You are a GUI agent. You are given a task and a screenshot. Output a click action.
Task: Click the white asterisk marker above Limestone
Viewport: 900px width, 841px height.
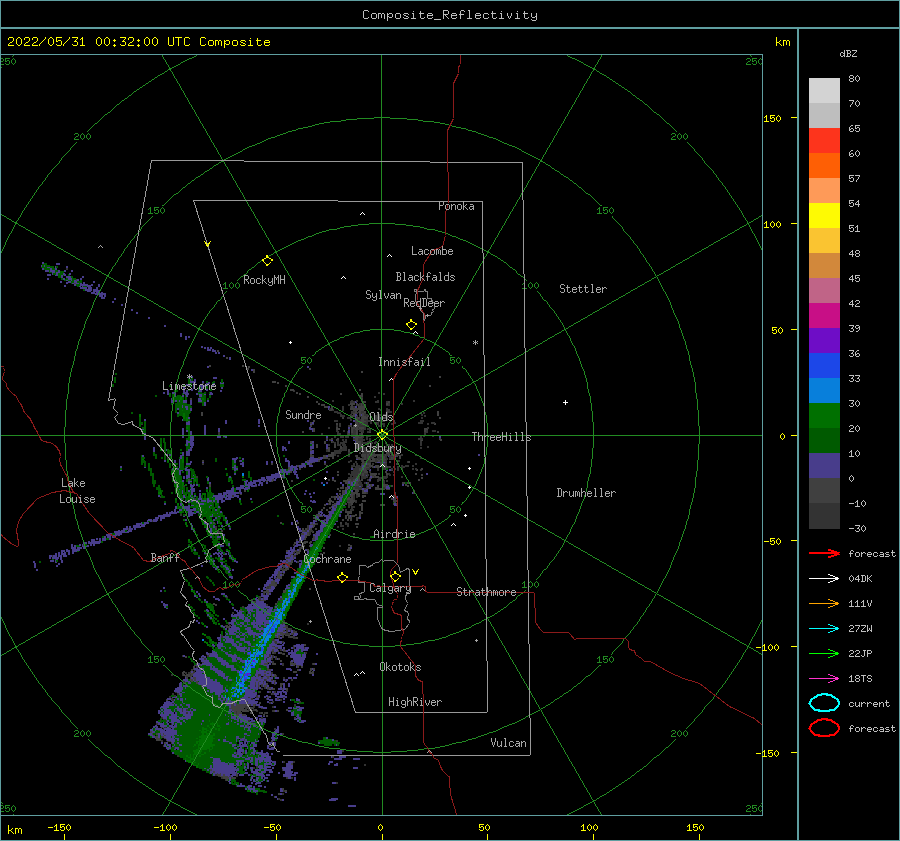[x=189, y=377]
